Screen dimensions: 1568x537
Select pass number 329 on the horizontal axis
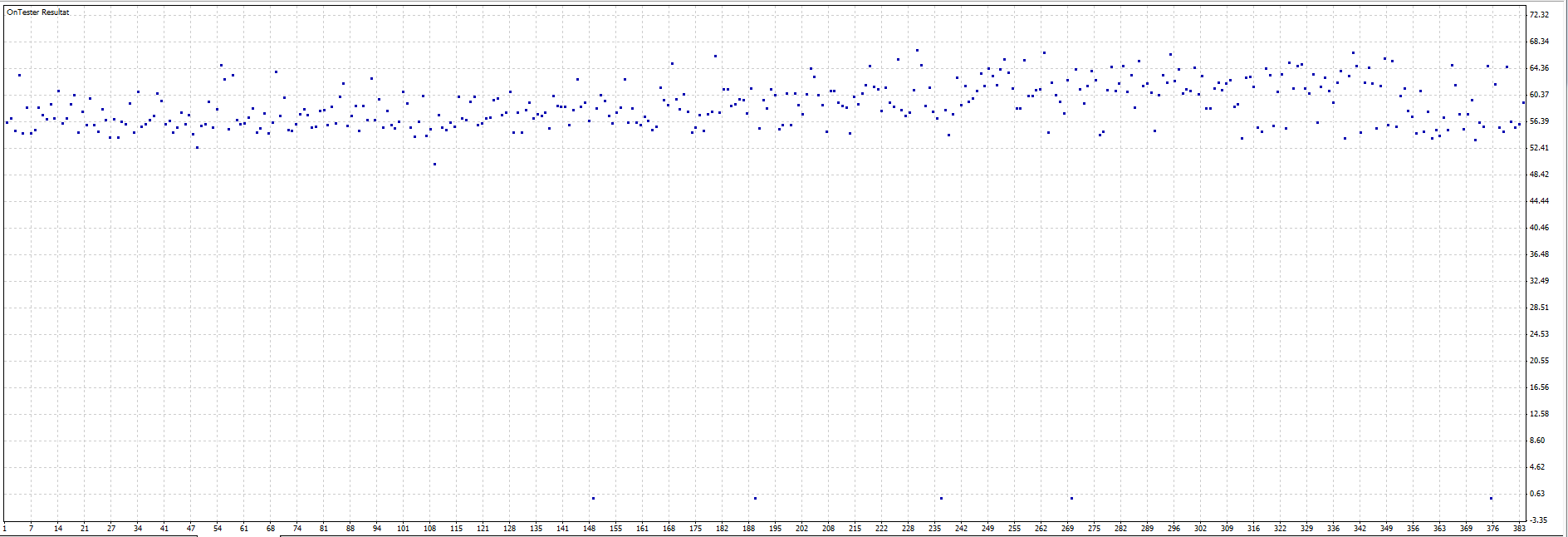[x=1306, y=528]
